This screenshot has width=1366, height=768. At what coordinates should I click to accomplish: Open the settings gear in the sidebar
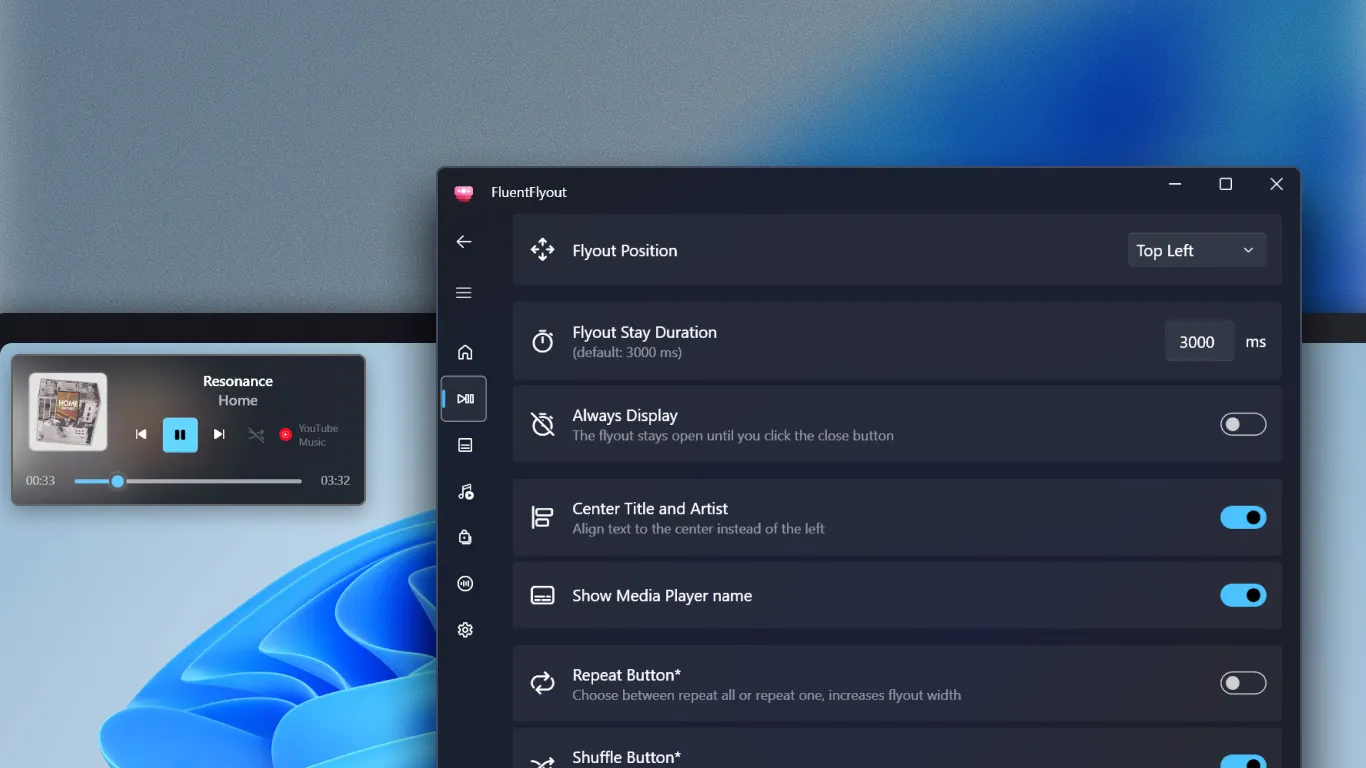[x=464, y=629]
